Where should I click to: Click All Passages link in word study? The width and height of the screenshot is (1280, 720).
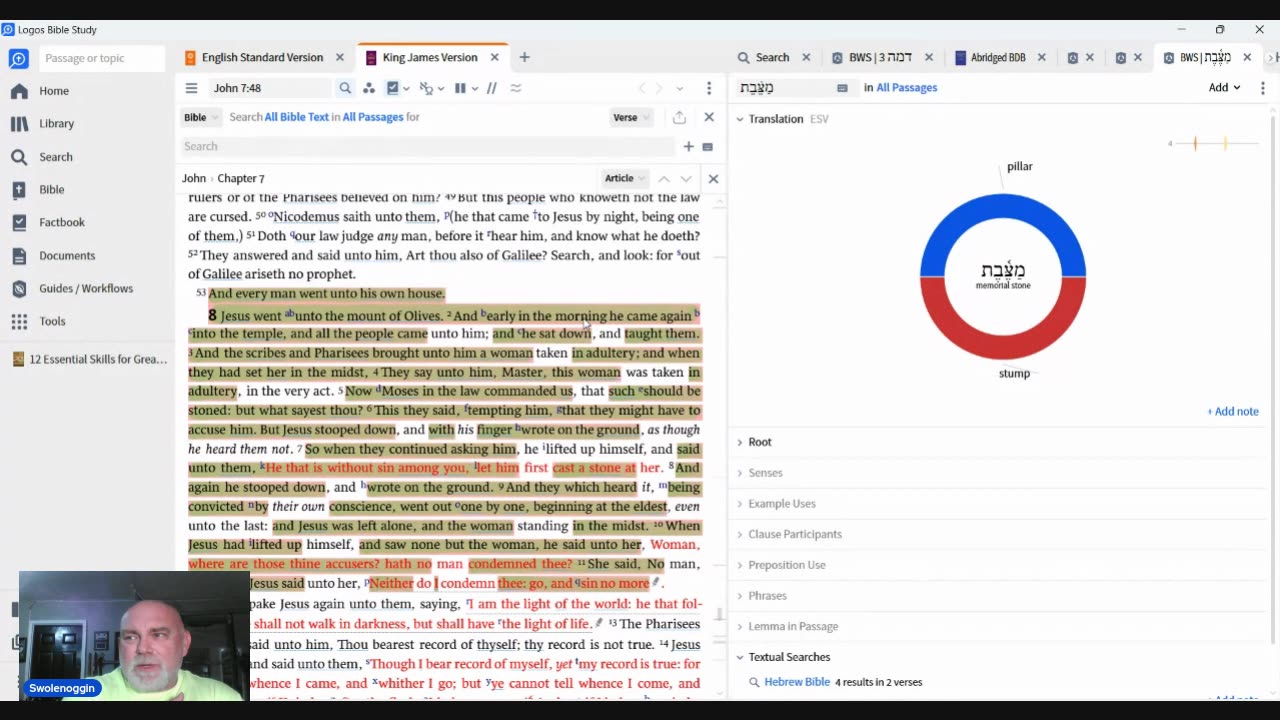click(x=907, y=88)
